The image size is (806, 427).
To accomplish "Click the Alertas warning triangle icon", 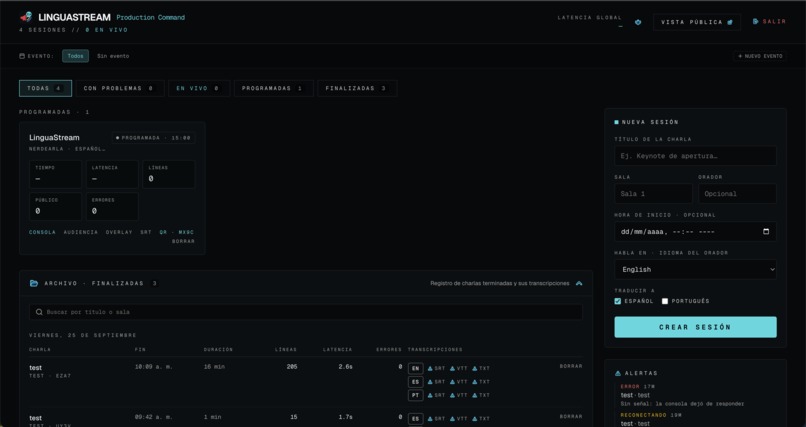I will click(x=618, y=373).
